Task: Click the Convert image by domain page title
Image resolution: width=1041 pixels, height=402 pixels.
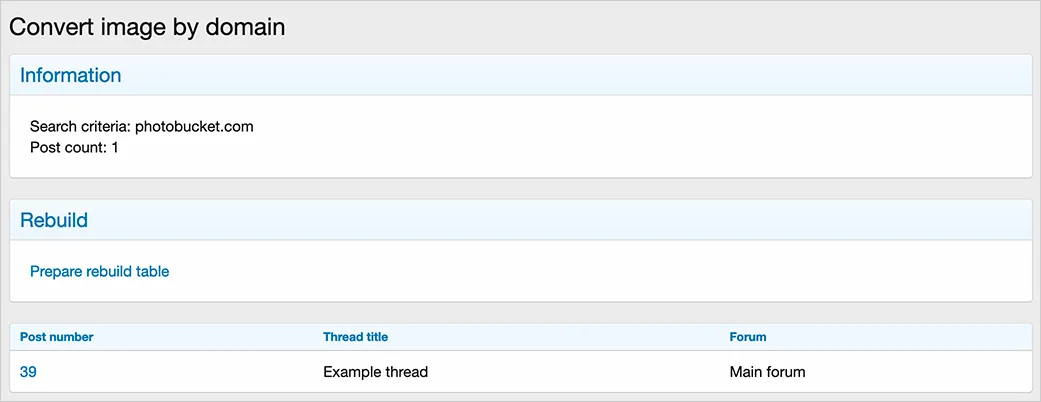Action: pos(147,27)
